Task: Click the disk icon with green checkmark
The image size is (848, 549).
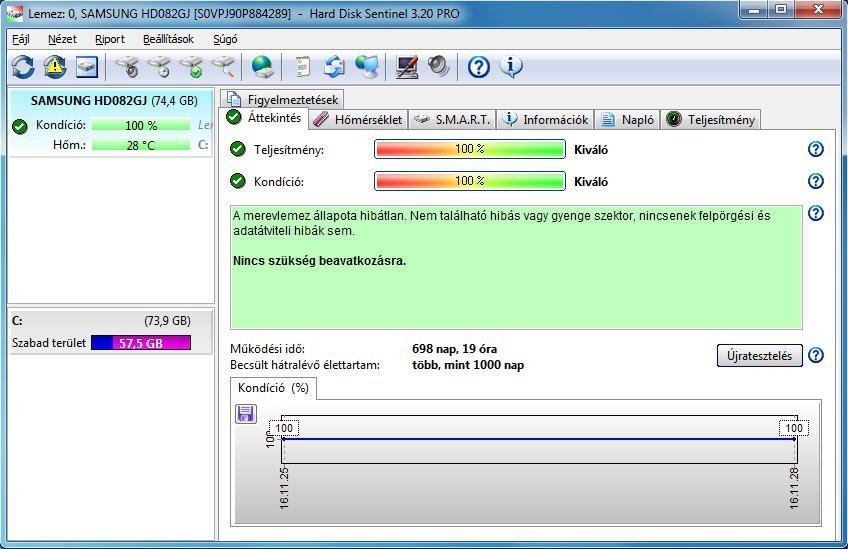Action: point(192,67)
